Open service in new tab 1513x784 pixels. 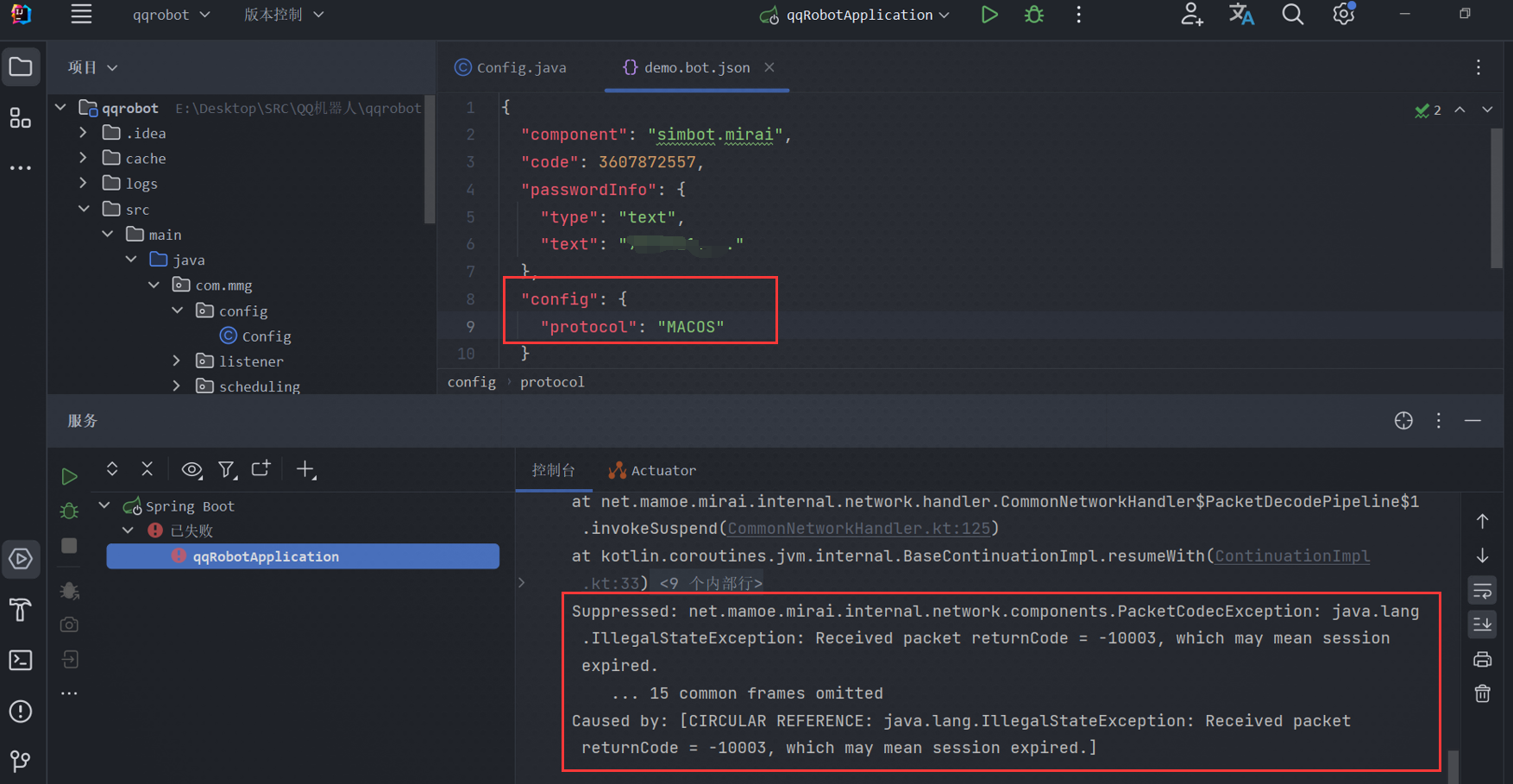pos(261,468)
